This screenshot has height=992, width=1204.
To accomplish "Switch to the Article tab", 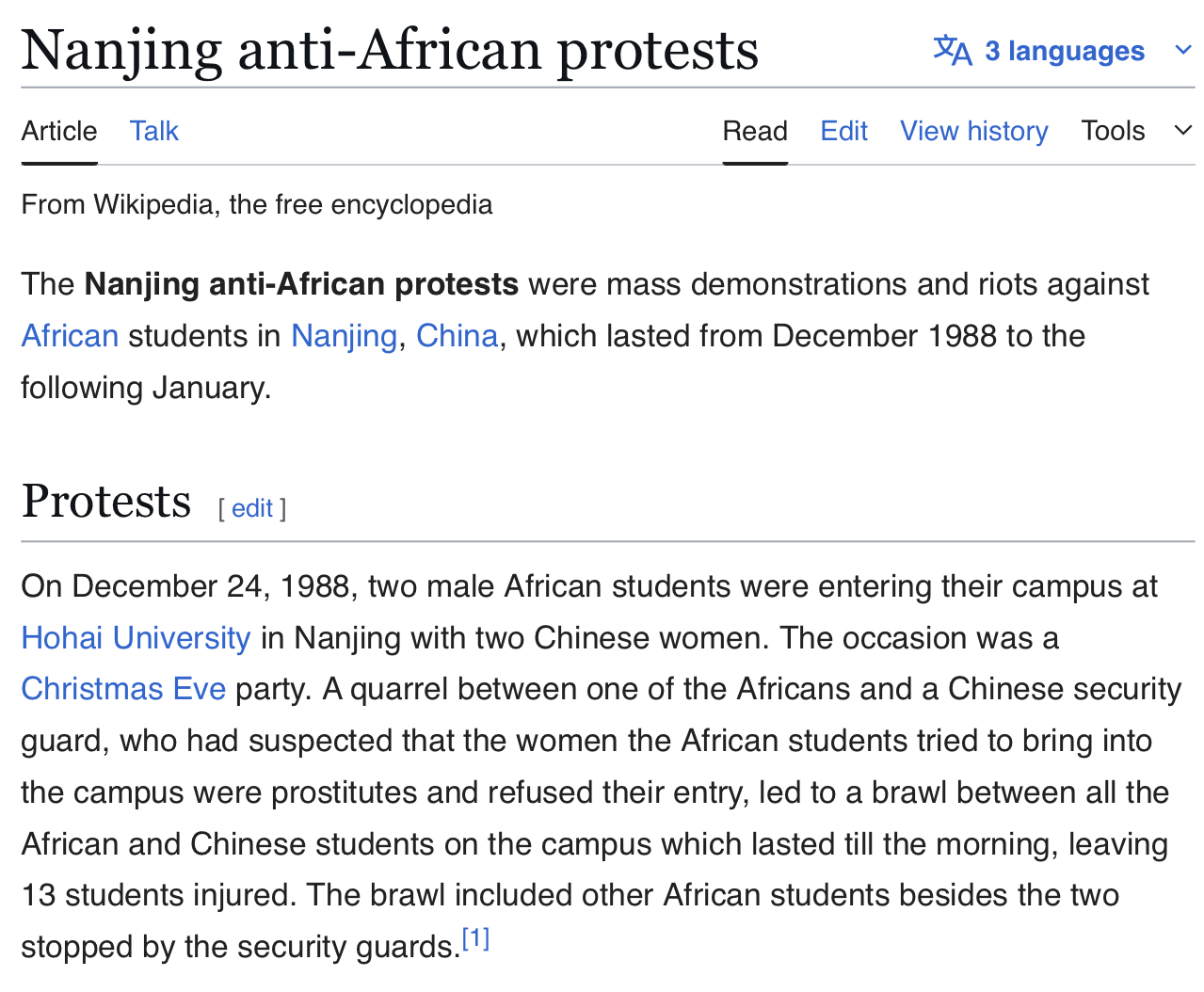I will pos(59,131).
